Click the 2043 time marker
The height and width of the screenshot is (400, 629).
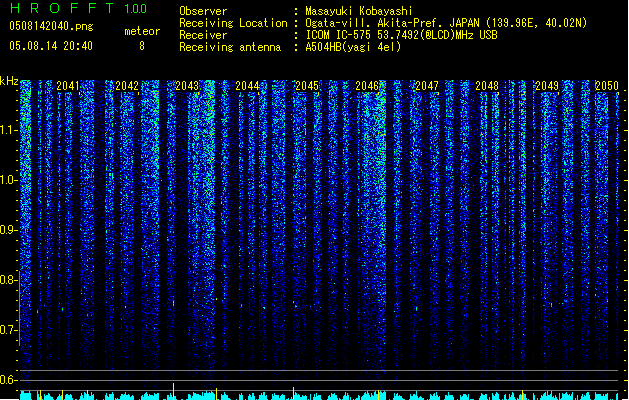pos(187,86)
